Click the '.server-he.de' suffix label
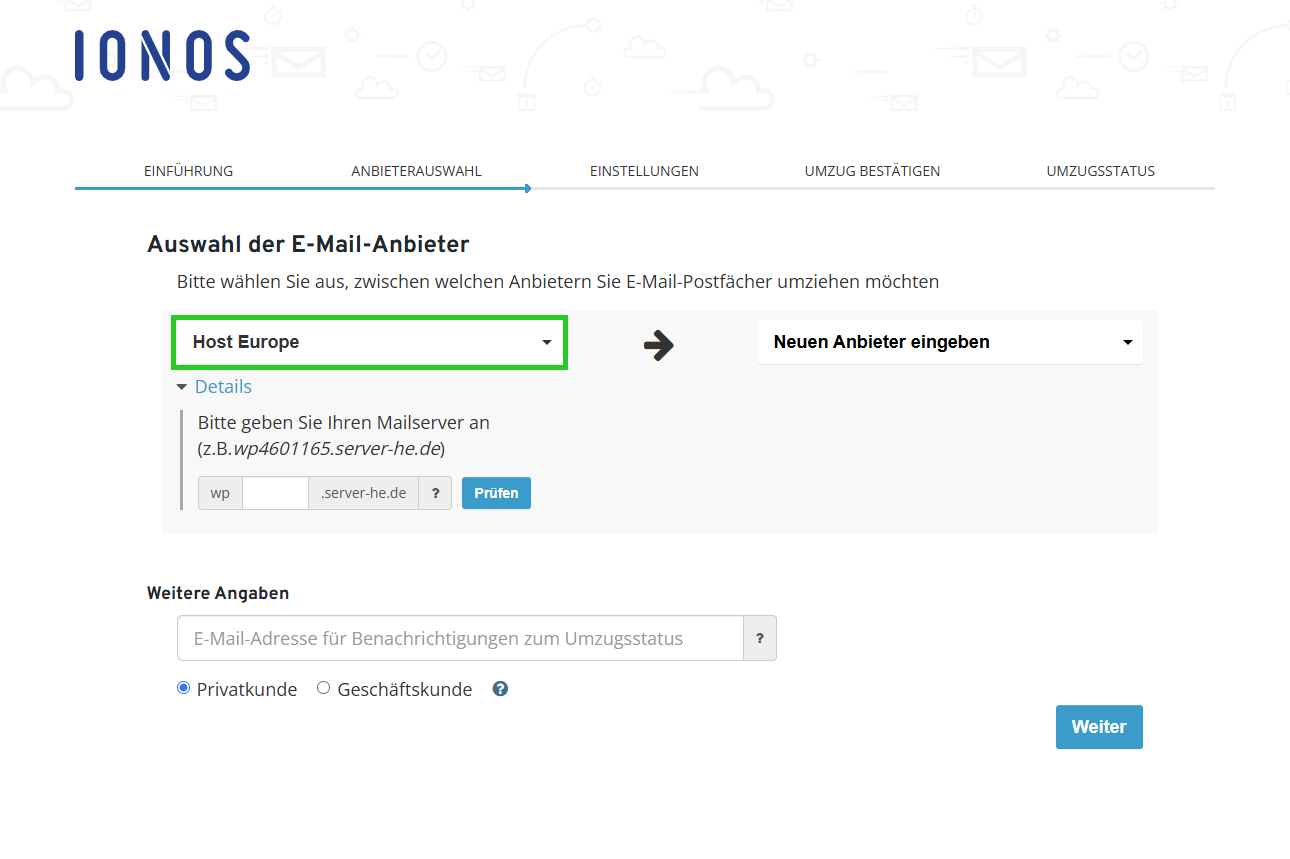The width and height of the screenshot is (1290, 859). point(363,493)
